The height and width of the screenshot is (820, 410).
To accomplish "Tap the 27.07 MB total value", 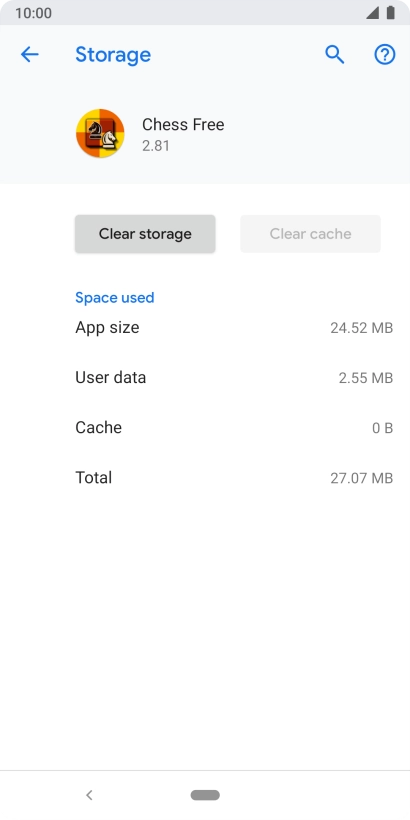I will tap(361, 478).
